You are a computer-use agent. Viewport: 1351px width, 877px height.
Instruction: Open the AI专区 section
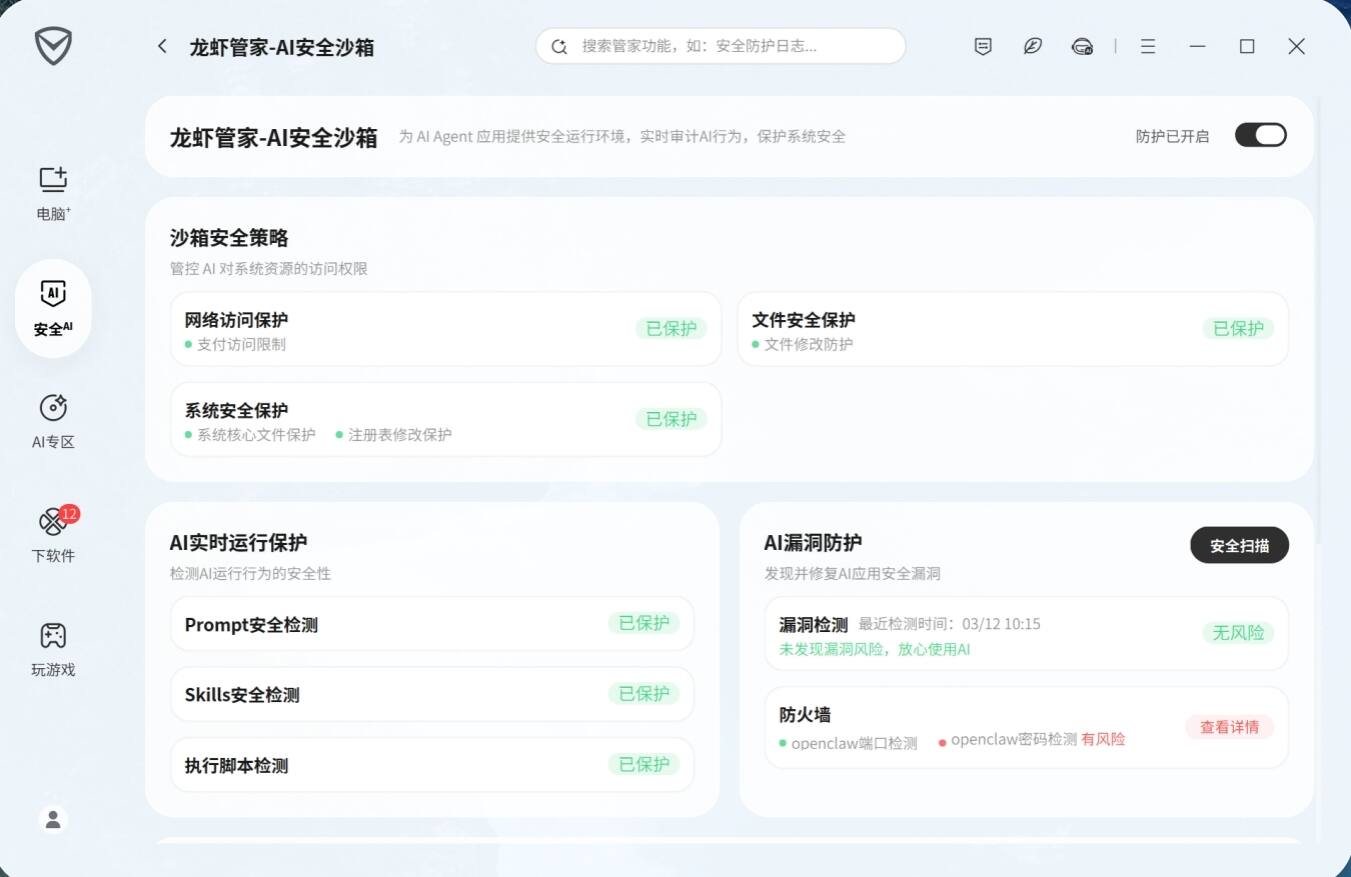pyautogui.click(x=52, y=421)
